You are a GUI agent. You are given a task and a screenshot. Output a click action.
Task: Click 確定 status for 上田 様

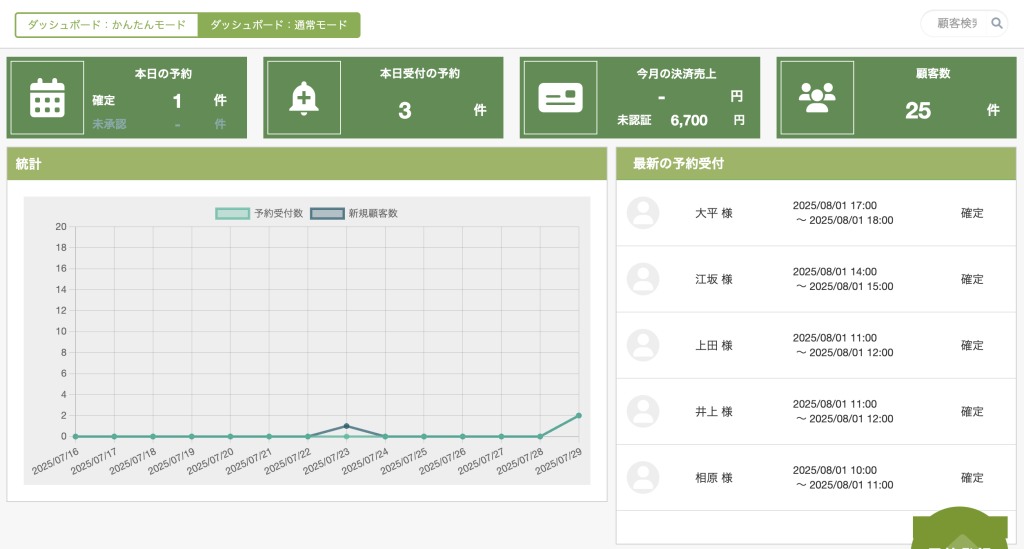[x=972, y=345]
